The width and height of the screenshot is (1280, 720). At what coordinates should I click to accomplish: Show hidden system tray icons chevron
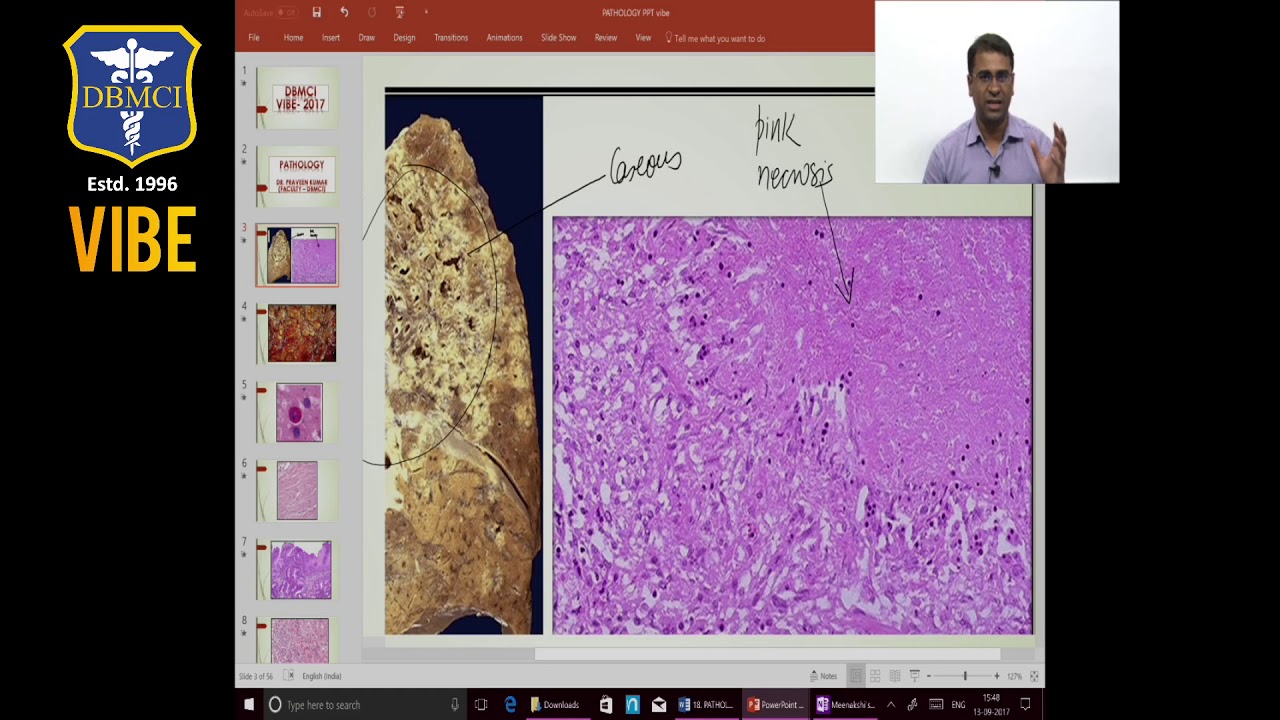tap(891, 705)
